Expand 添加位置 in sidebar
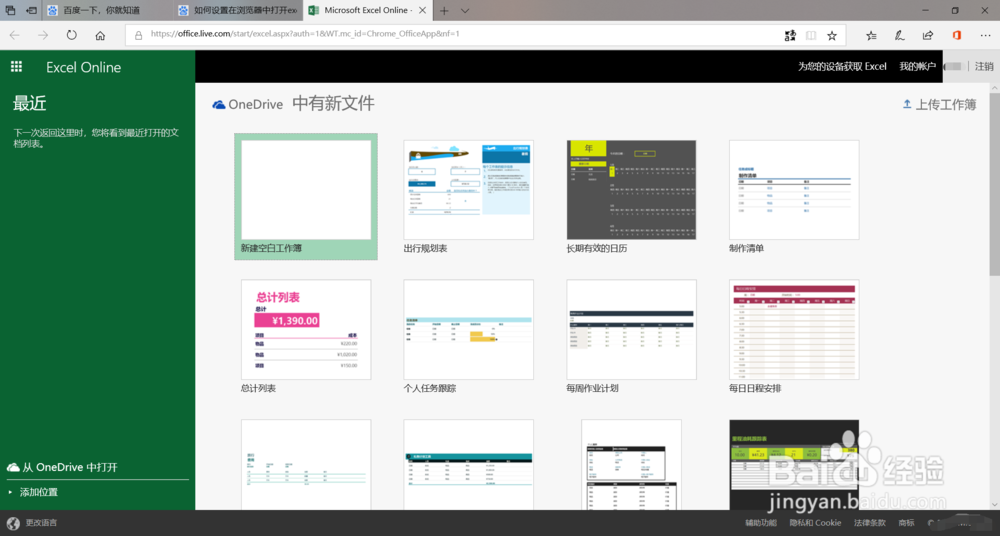Screen dimensions: 1000x536 coord(33,492)
